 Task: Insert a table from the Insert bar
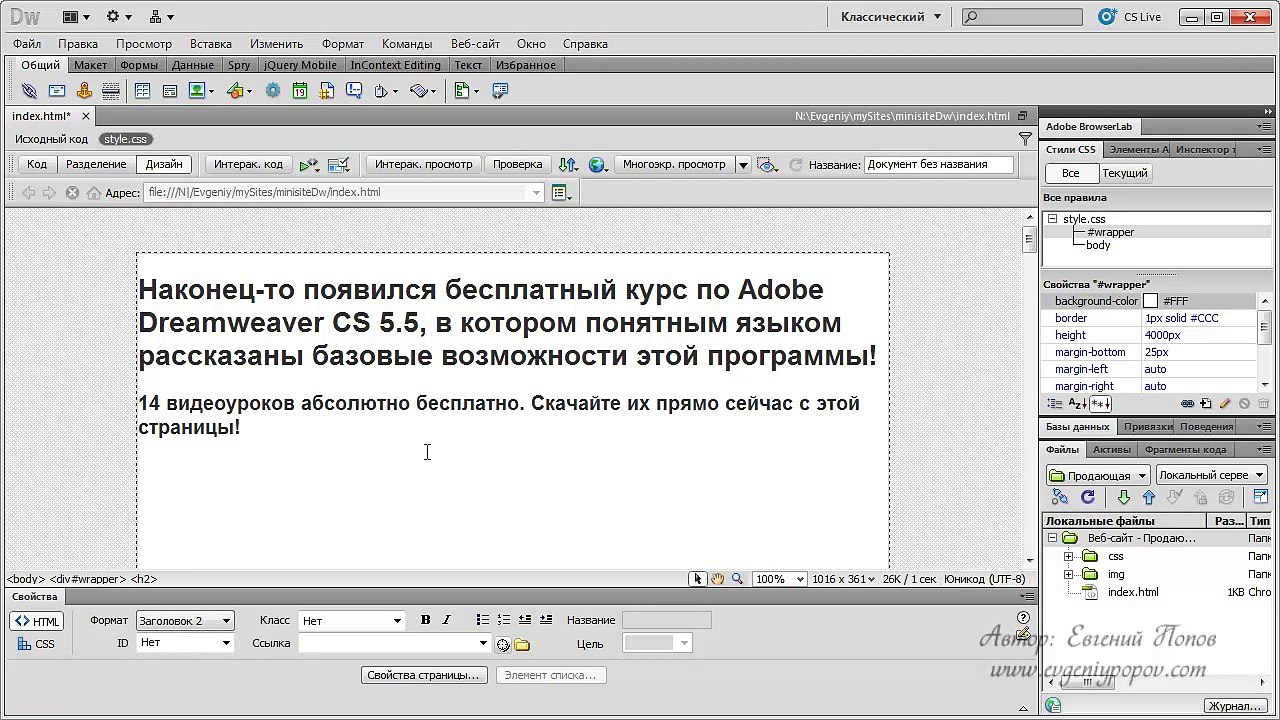tap(143, 91)
